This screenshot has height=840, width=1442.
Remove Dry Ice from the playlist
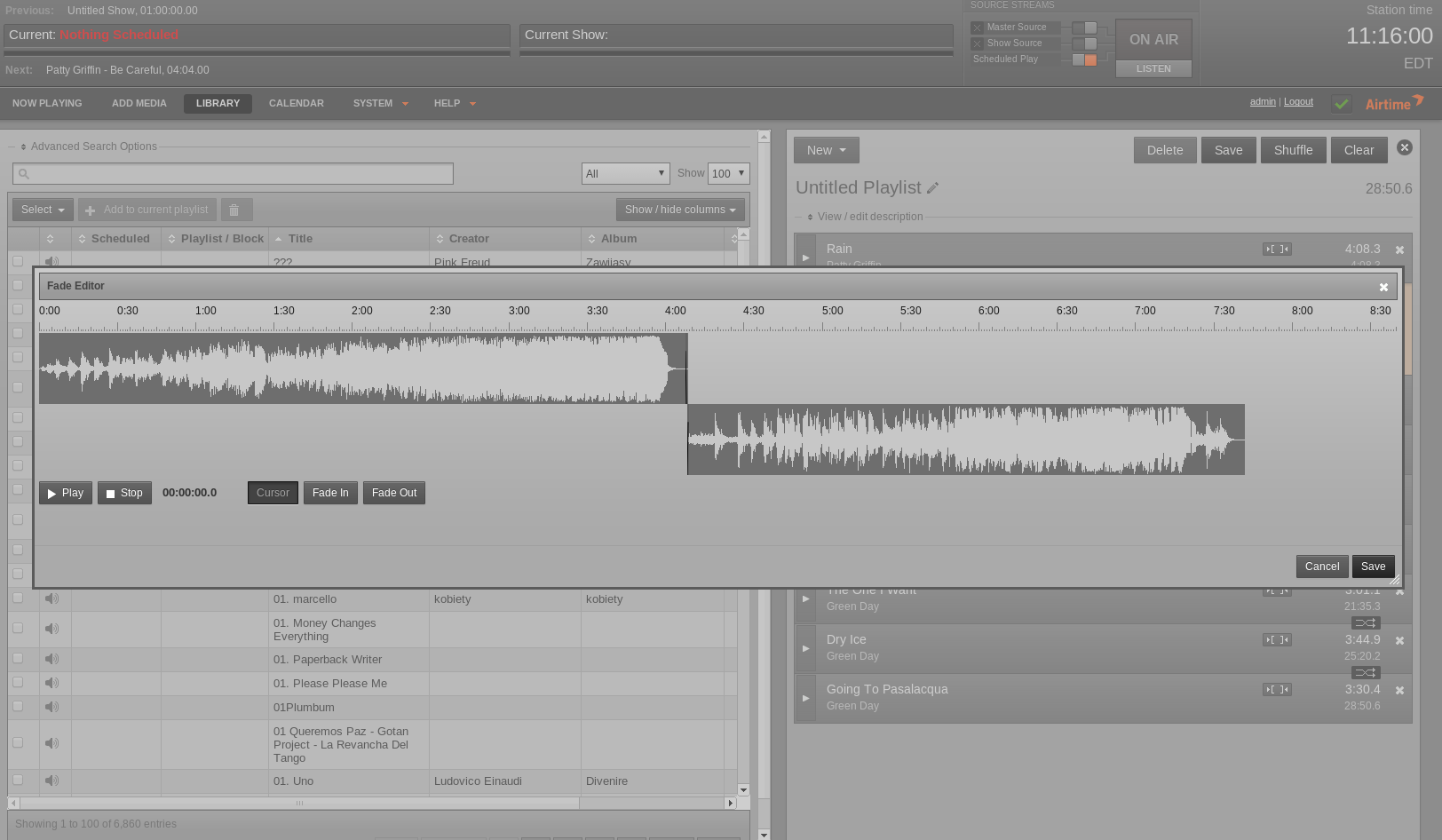[x=1400, y=641]
